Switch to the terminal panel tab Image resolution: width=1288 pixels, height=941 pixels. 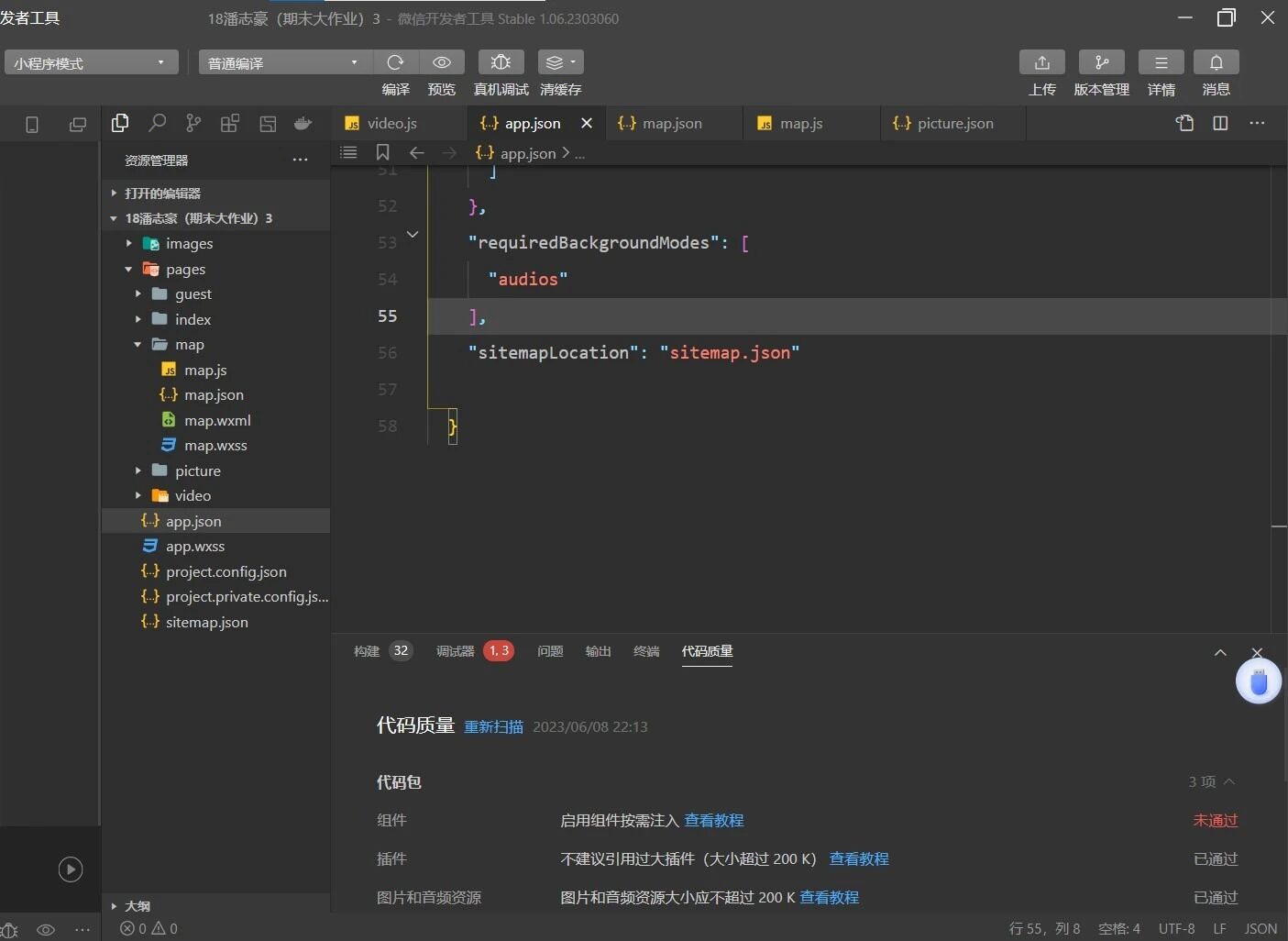pyautogui.click(x=646, y=651)
